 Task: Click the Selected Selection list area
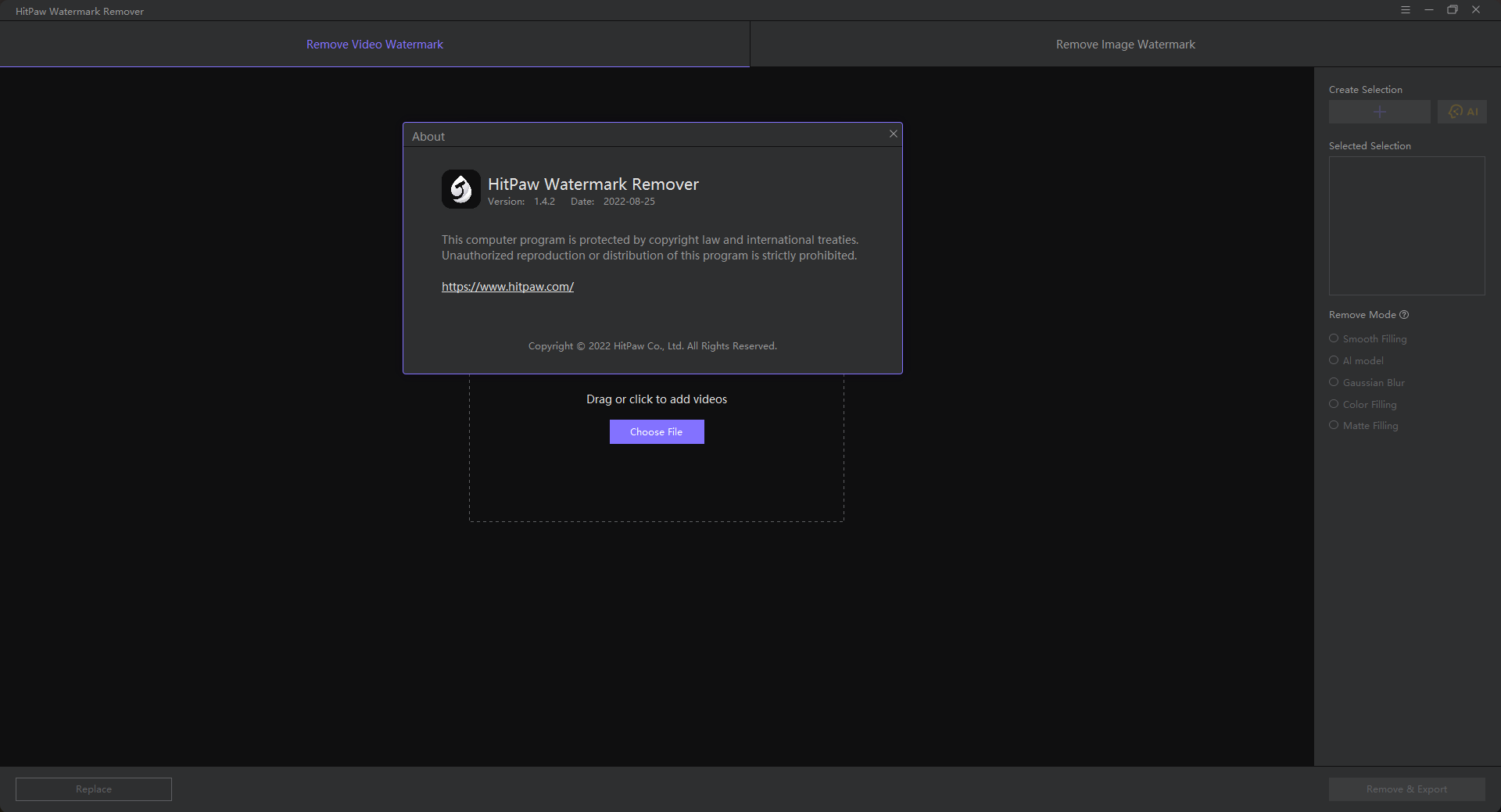[x=1407, y=226]
